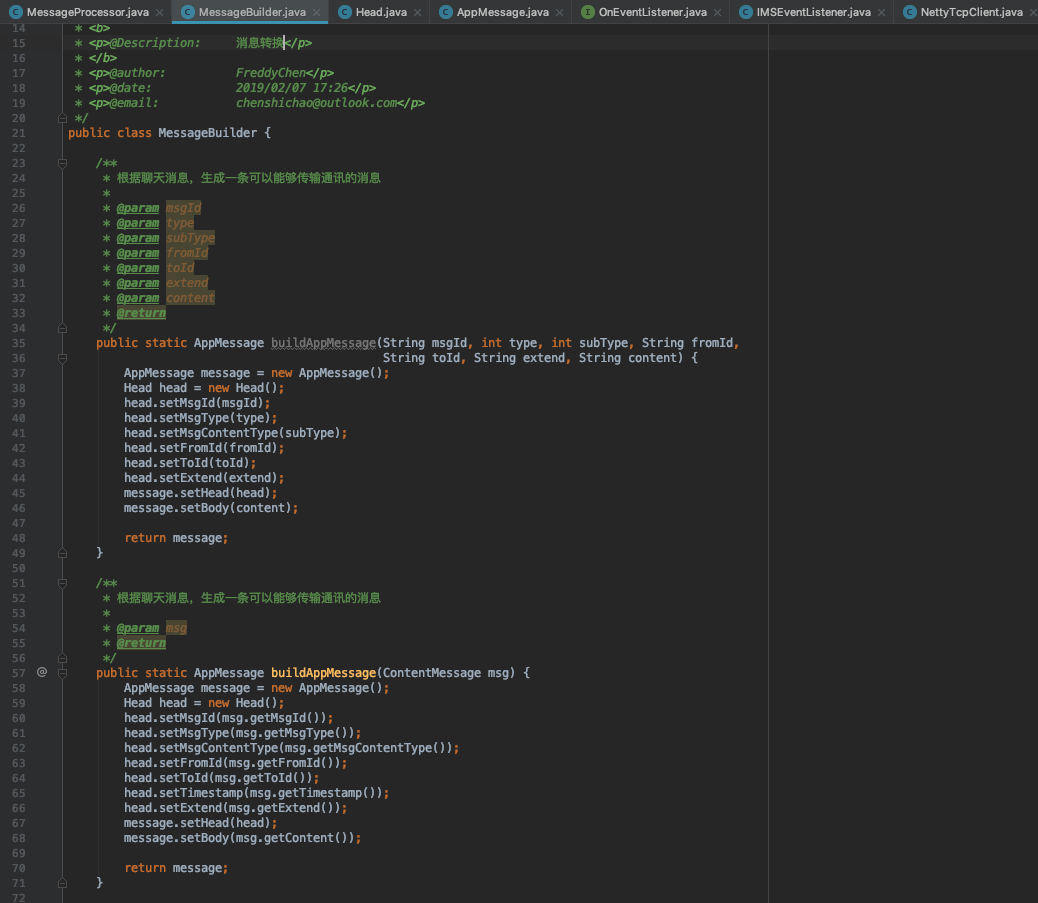Viewport: 1038px width, 903px height.
Task: Collapse the second buildAppMessage fold at line 57
Action: [x=62, y=672]
